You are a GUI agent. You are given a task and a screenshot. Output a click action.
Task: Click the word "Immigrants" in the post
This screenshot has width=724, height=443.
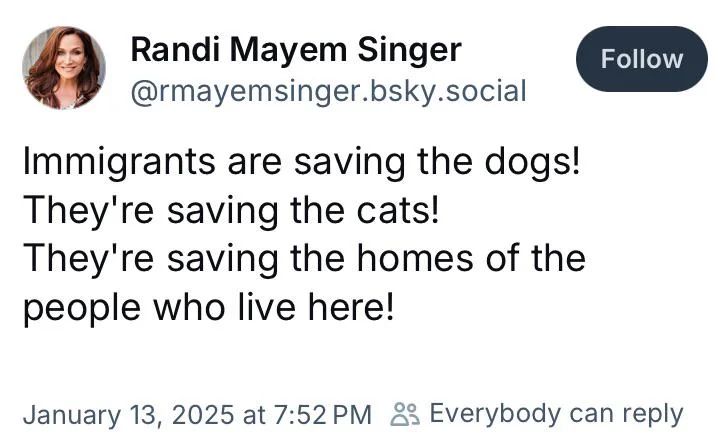(119, 162)
